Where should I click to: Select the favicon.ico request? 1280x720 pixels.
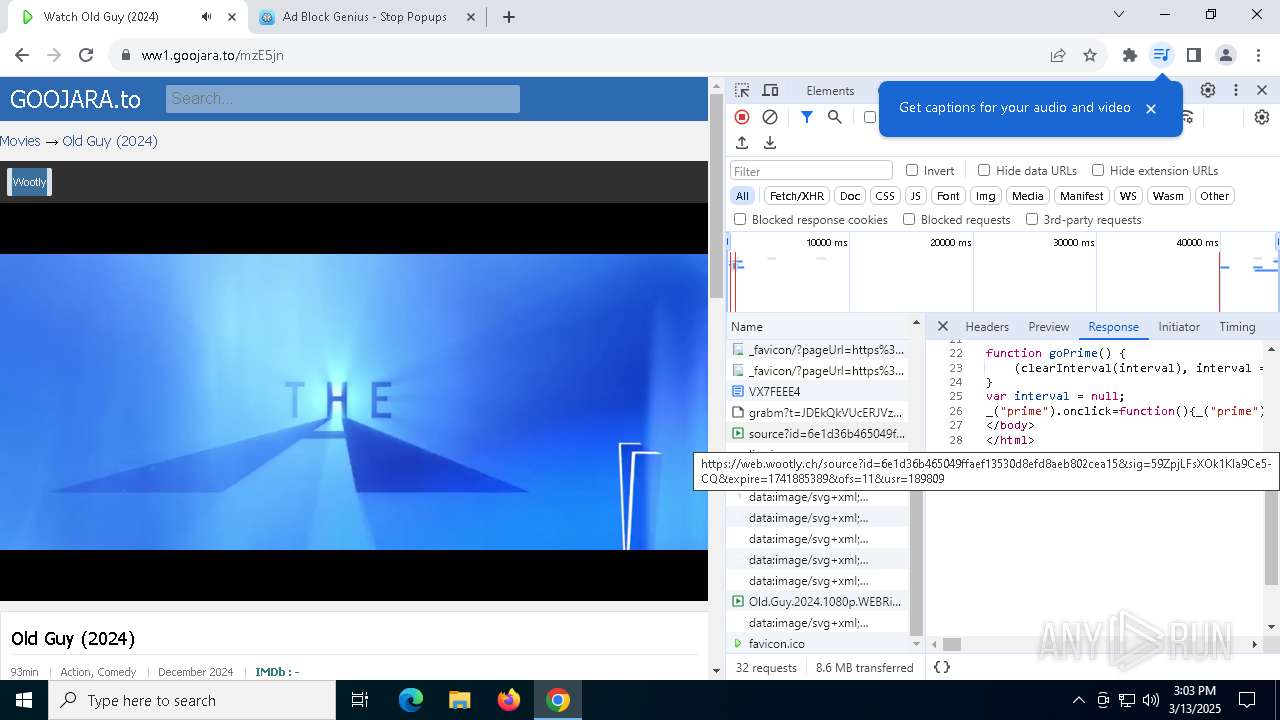pyautogui.click(x=818, y=643)
